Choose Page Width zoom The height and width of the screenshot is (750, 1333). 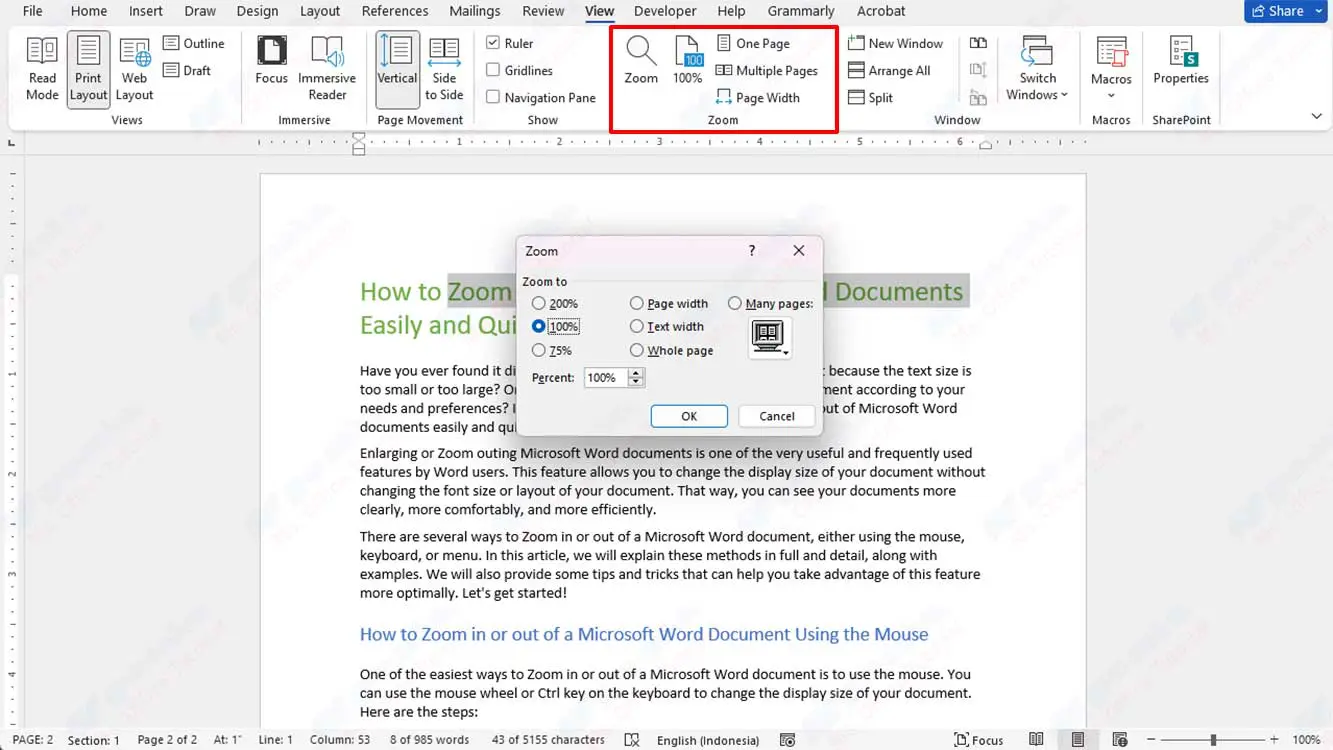click(x=758, y=97)
